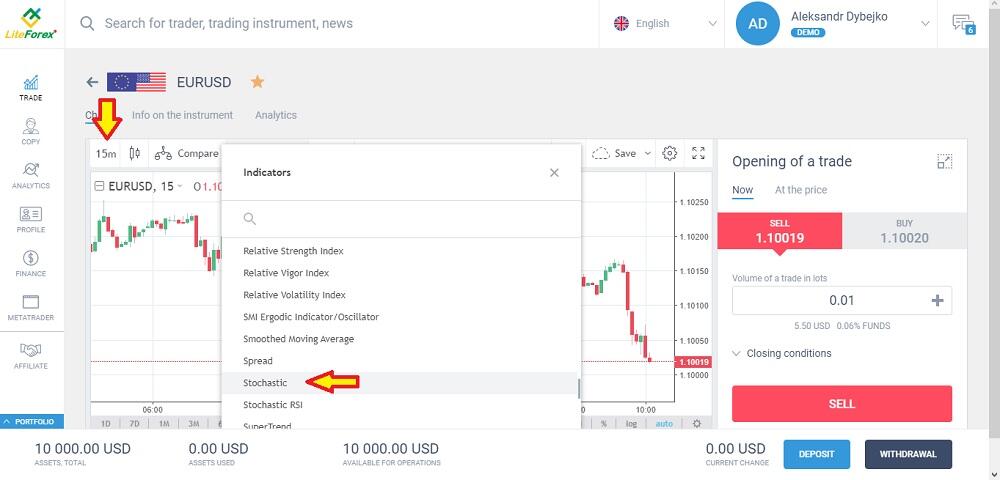This screenshot has height=480, width=1000.
Task: Set chart range to 1D
Action: [106, 424]
